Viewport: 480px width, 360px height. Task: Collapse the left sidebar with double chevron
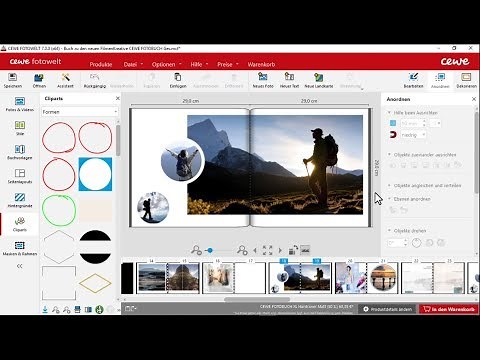pos(20,266)
